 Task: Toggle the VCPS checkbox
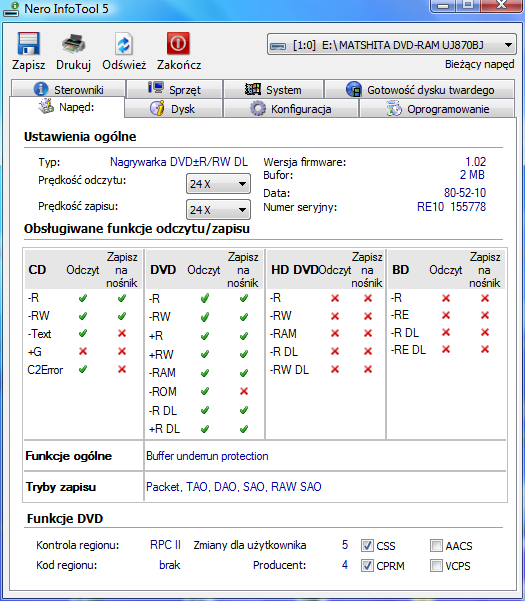click(x=436, y=565)
